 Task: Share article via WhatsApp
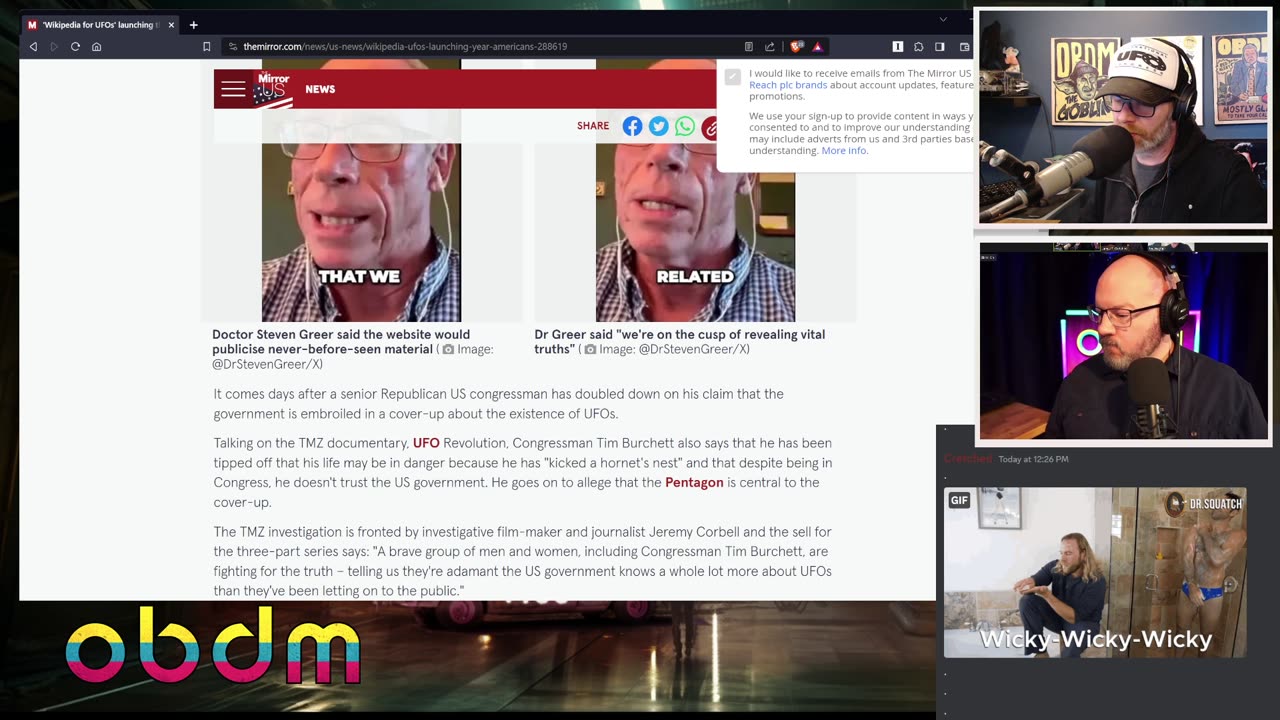coord(684,126)
